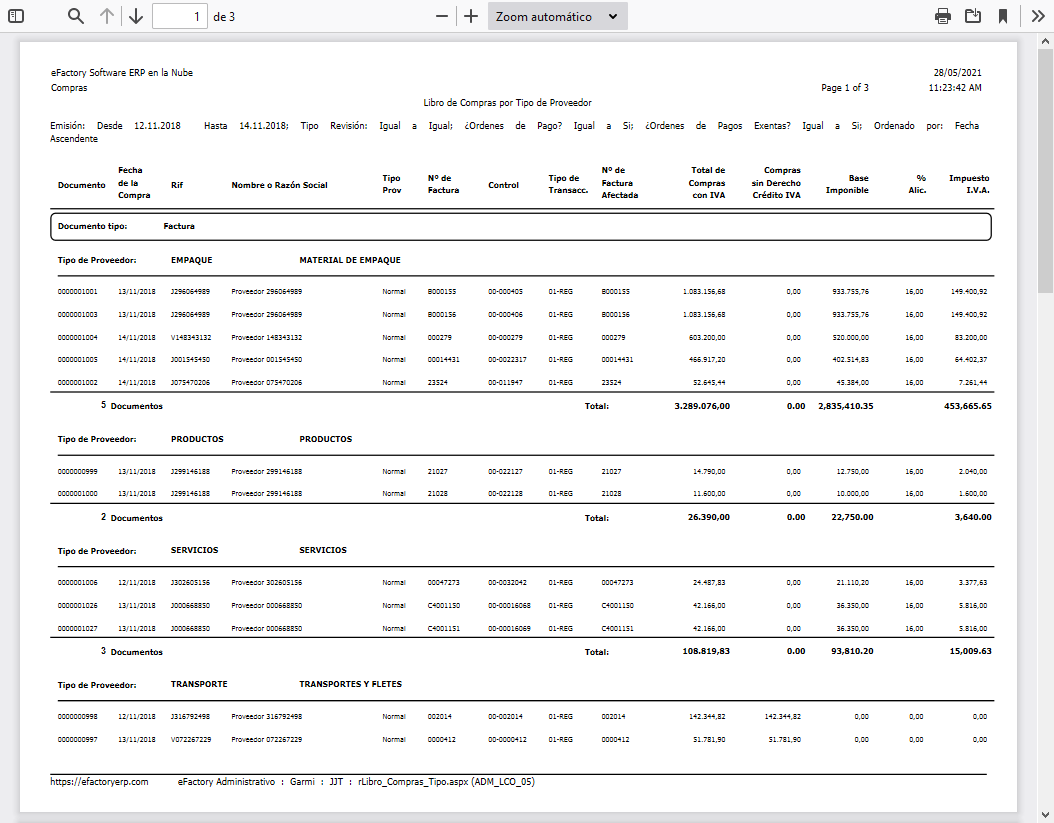Open the Zoom automático dropdown
Viewport: 1054px width, 823px height.
tap(557, 16)
